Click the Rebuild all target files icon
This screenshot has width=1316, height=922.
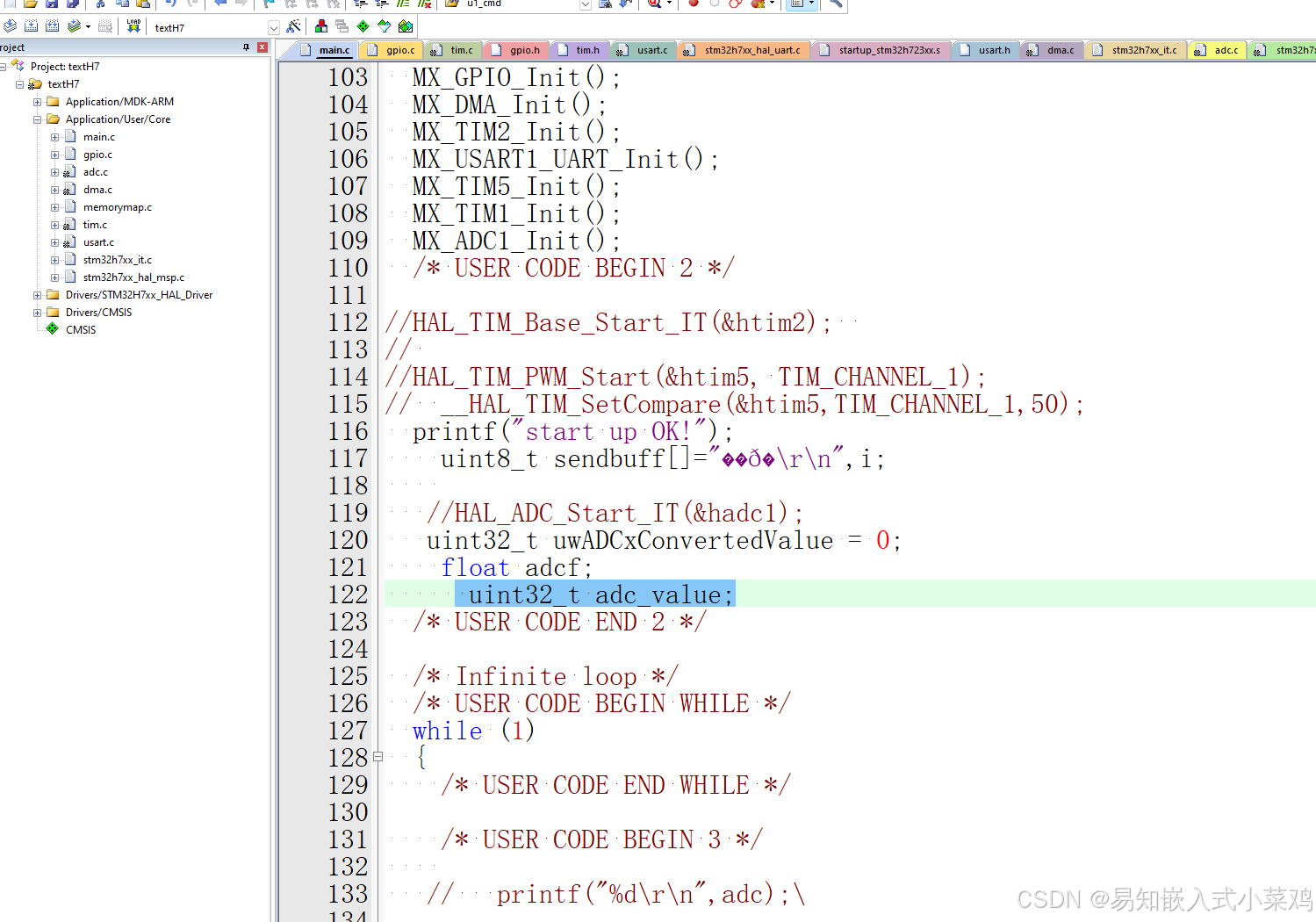pyautogui.click(x=53, y=26)
